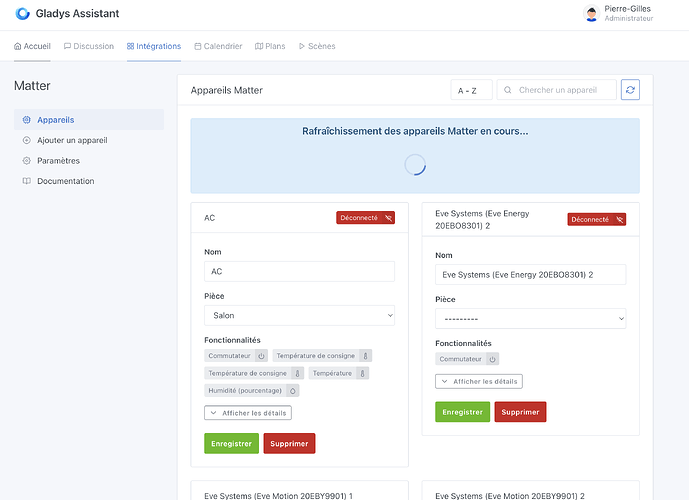Go to the Calendrier tab
Image resolution: width=689 pixels, height=500 pixels.
click(218, 46)
